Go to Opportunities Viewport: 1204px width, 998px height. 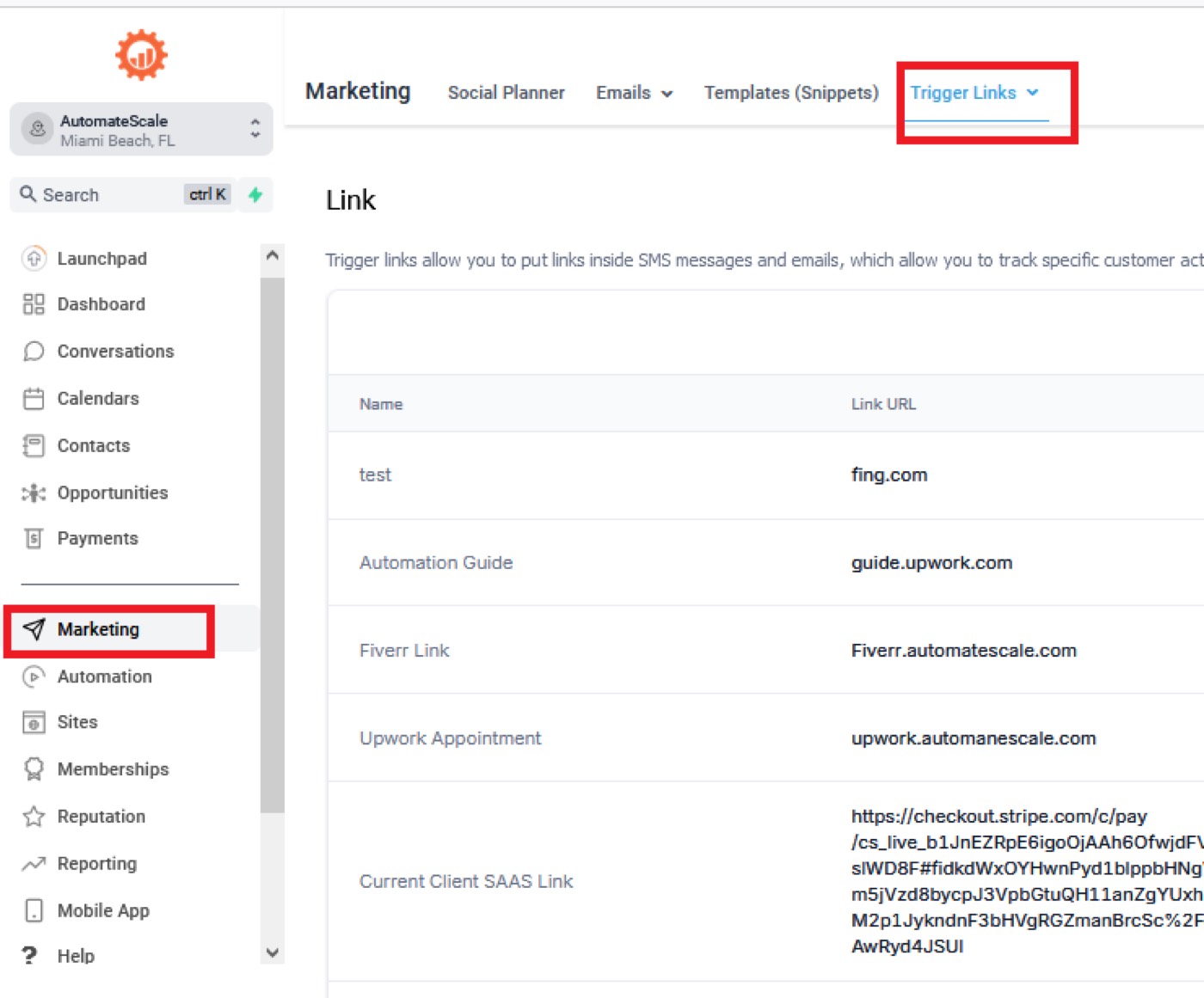pyautogui.click(x=113, y=493)
